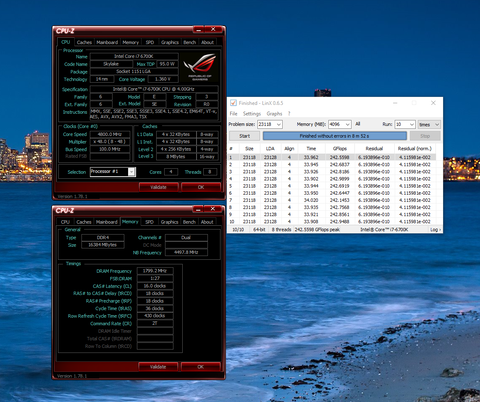
Task: Click the LinX Start button
Action: coord(244,136)
